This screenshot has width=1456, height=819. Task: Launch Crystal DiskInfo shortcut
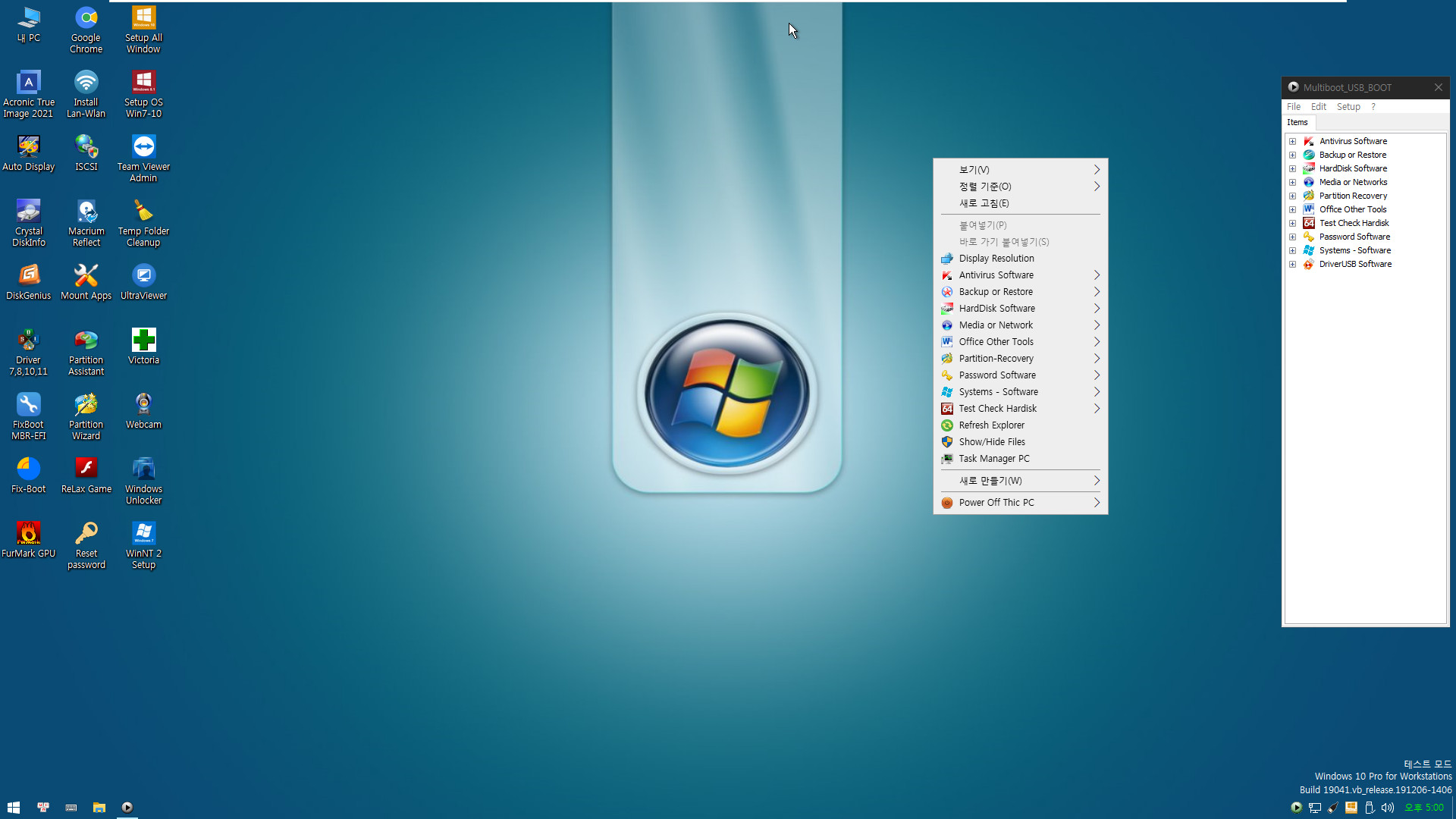point(29,223)
